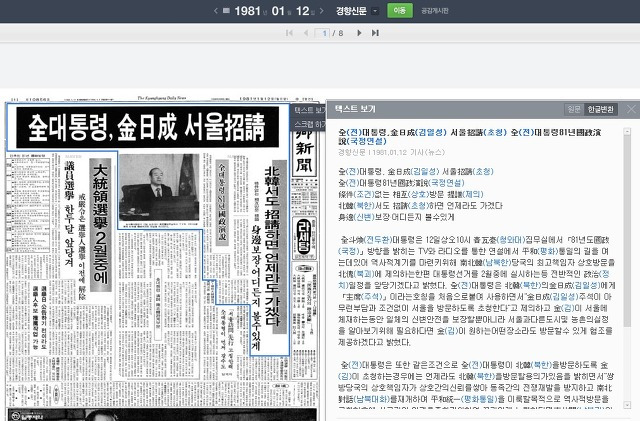Click the scrollbar up arrow in text panel
Viewport: 640px width, 421px height.
tap(627, 131)
